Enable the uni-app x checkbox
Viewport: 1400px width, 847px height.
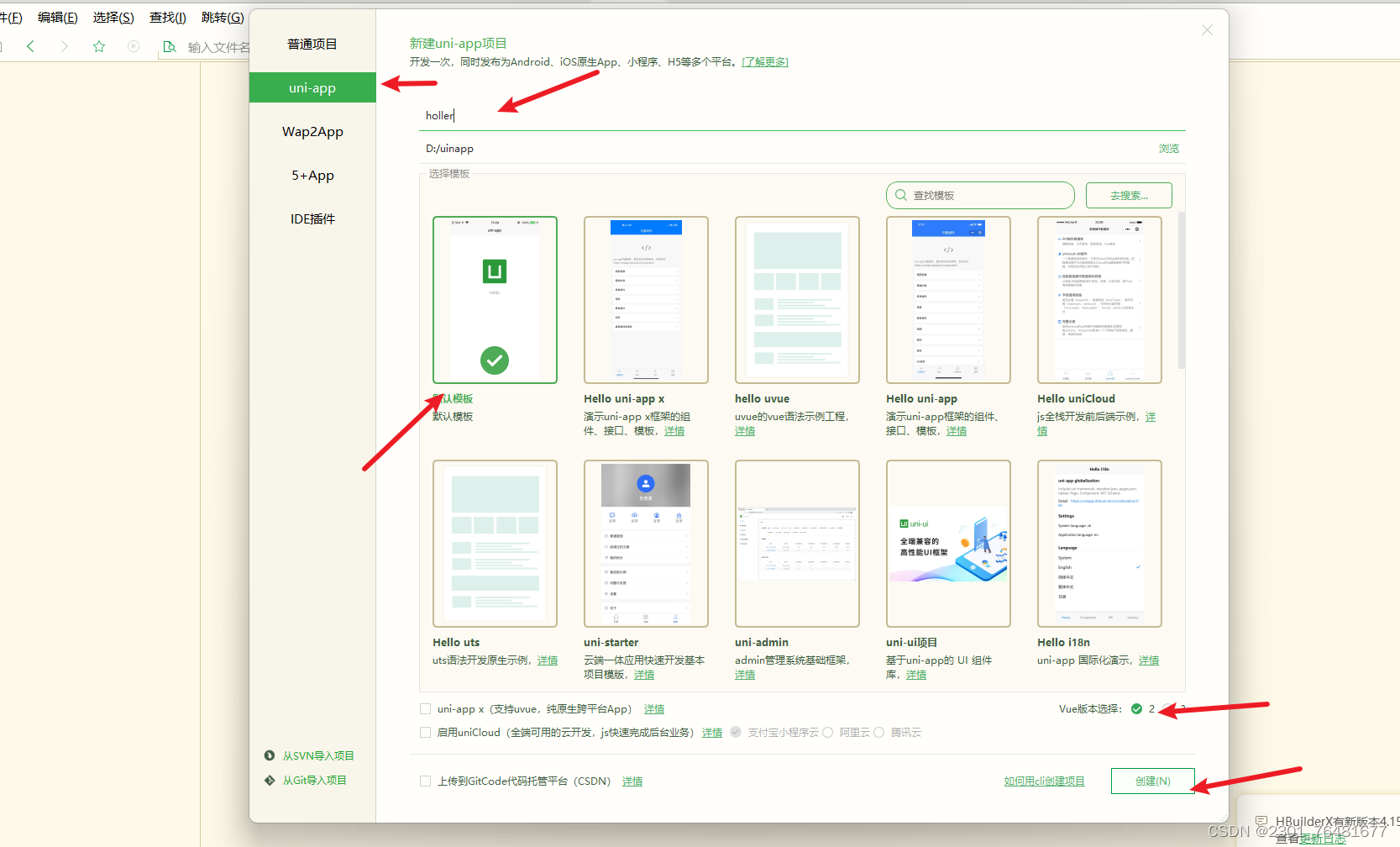(425, 709)
